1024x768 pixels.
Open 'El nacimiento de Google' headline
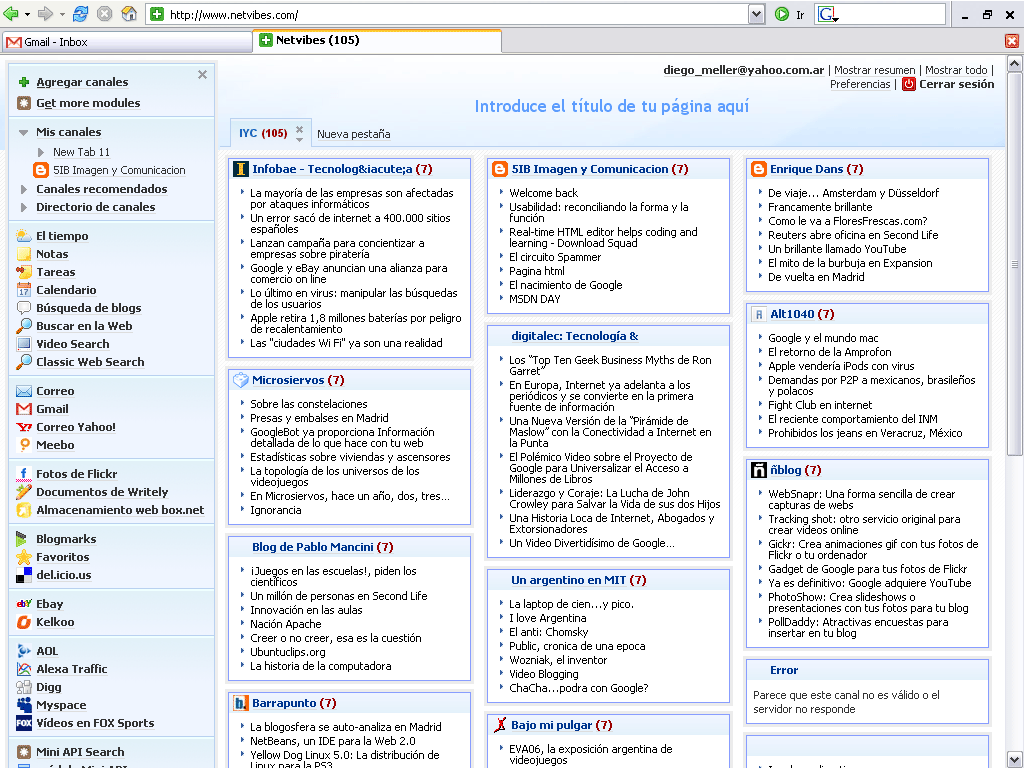click(566, 285)
